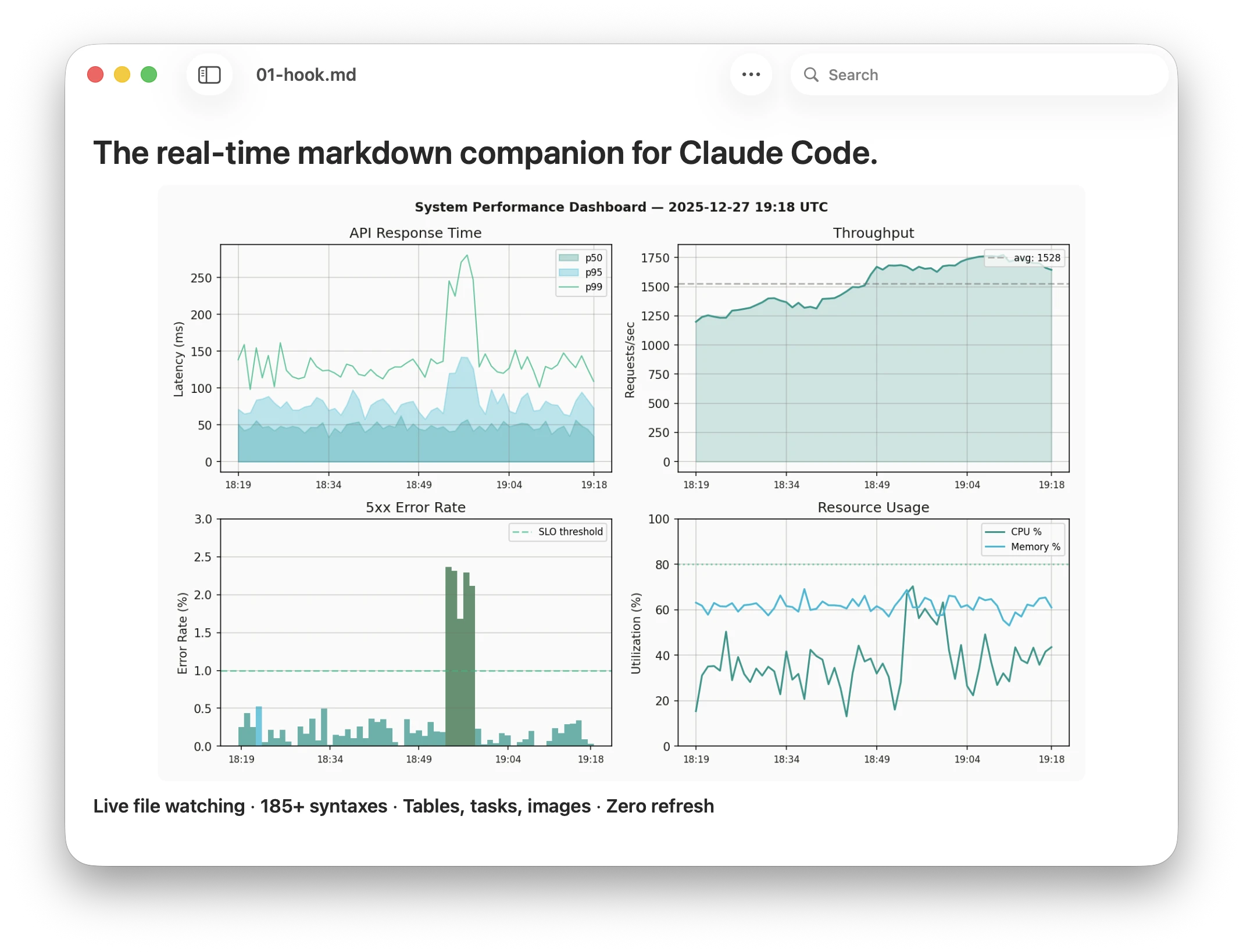
Task: Toggle the sidebar panel icon
Action: point(209,75)
